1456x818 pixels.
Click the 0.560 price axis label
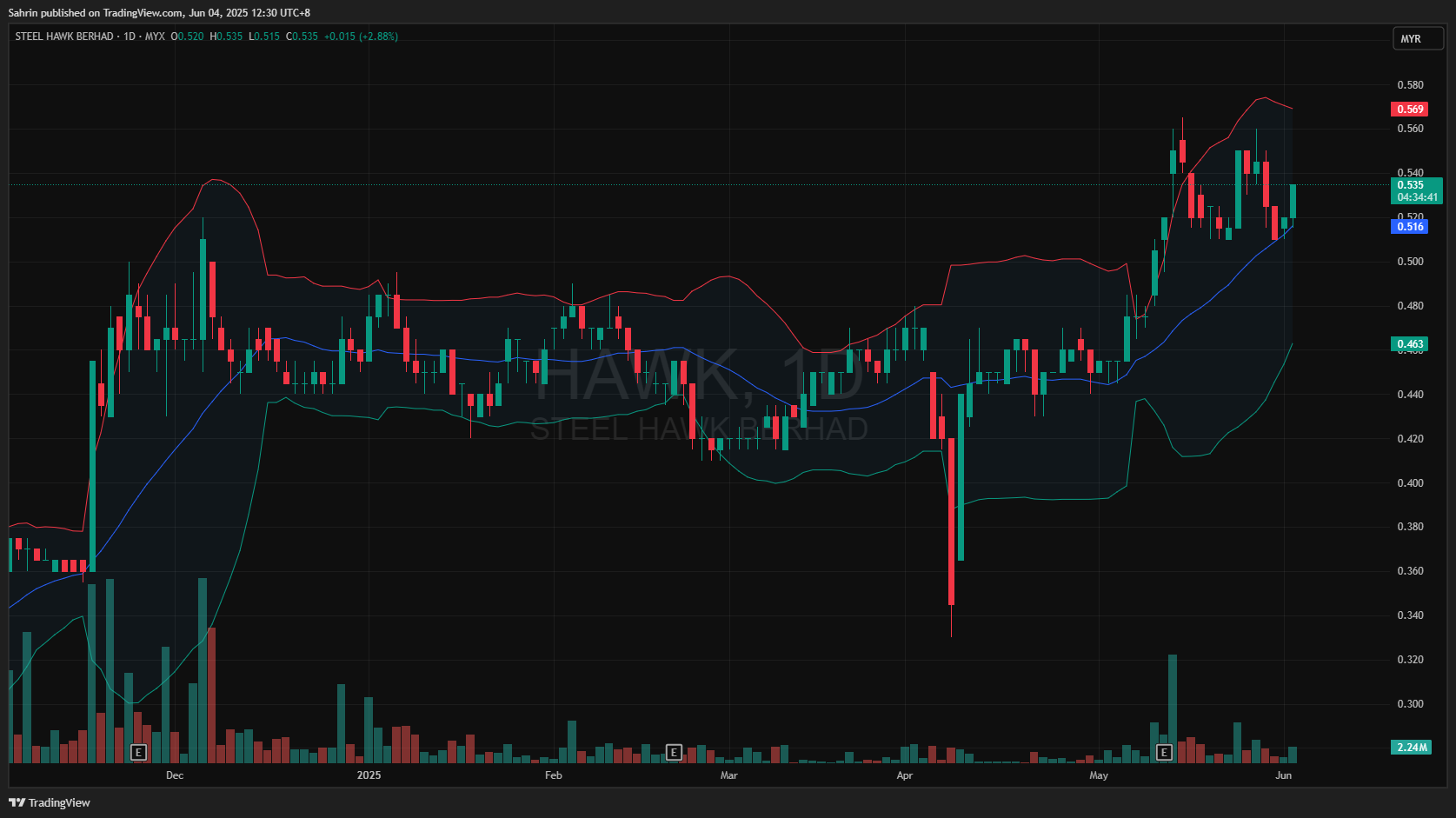tap(1410, 129)
